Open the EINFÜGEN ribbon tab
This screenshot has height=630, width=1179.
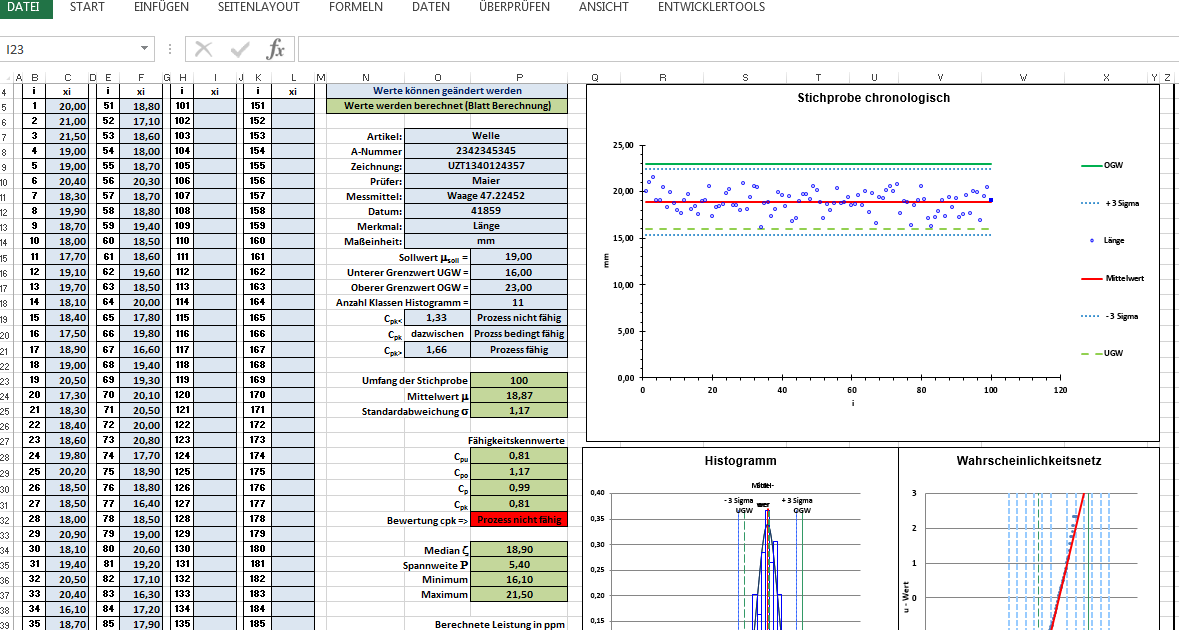click(x=162, y=8)
